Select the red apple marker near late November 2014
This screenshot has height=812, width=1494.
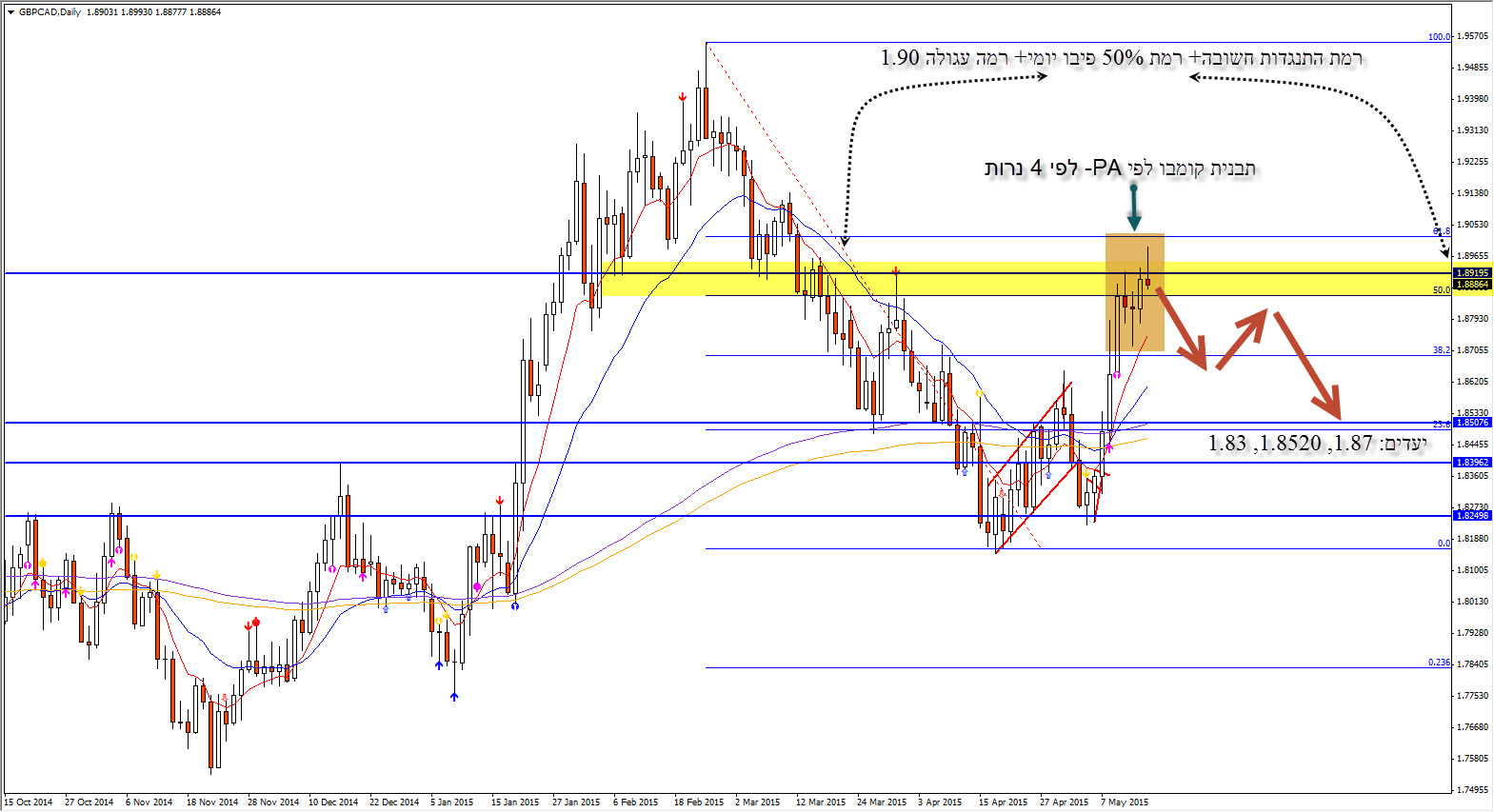click(255, 623)
